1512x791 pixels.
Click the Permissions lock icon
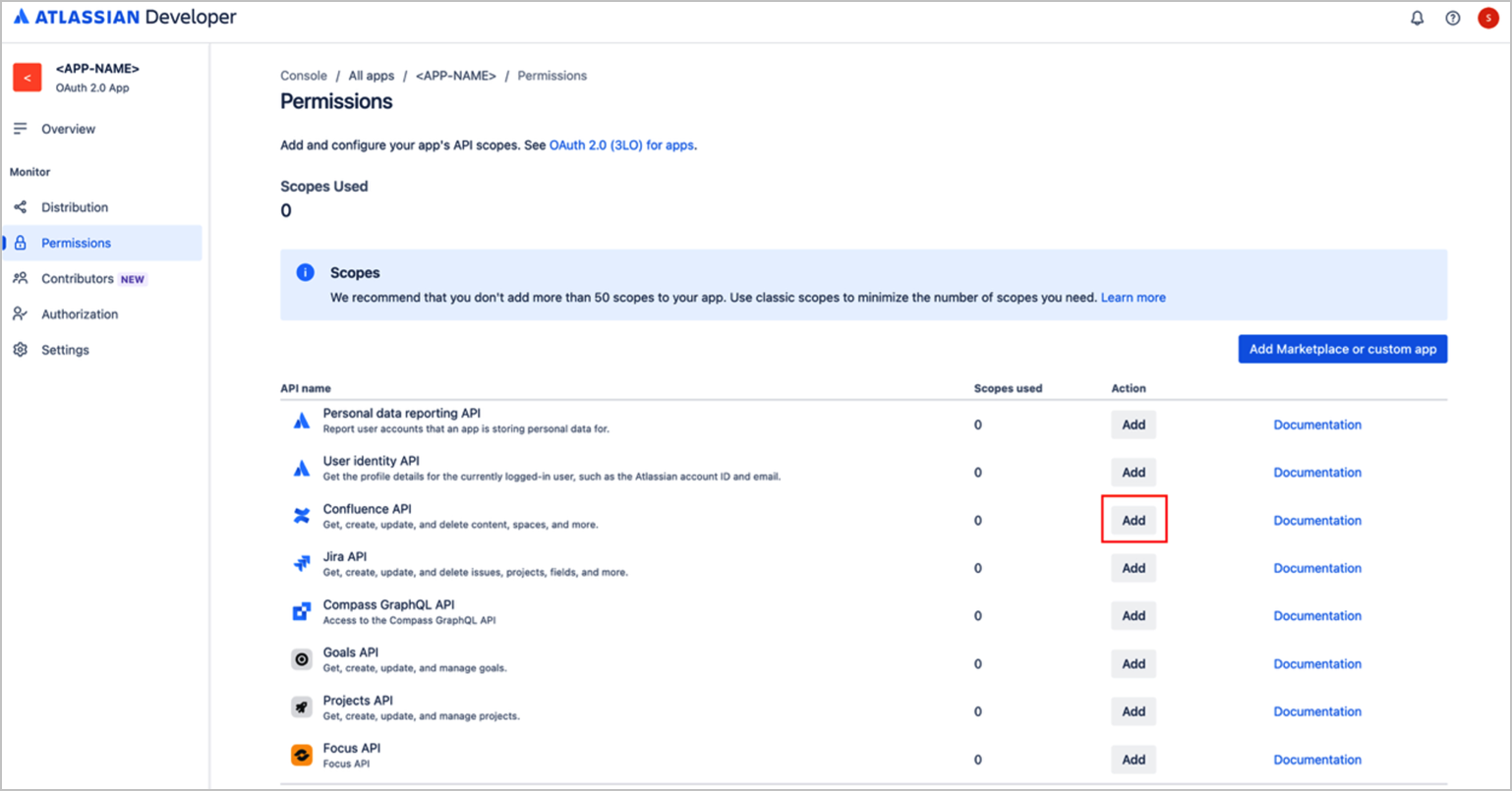pos(21,243)
